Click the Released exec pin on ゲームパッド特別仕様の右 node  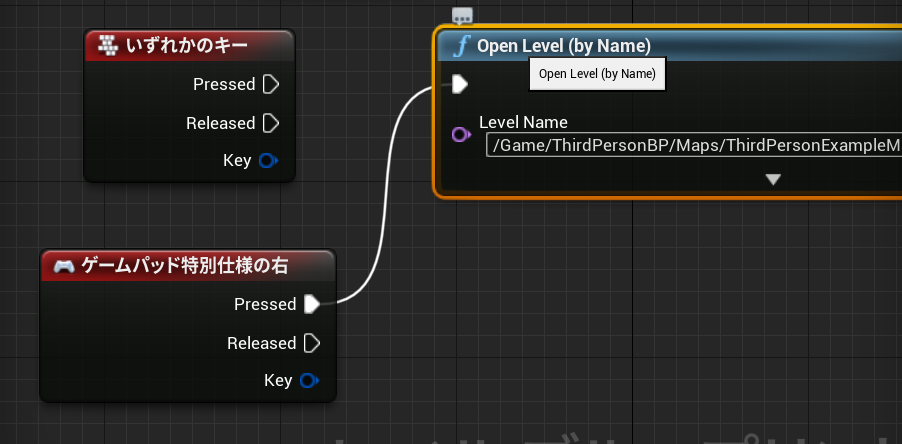click(312, 343)
